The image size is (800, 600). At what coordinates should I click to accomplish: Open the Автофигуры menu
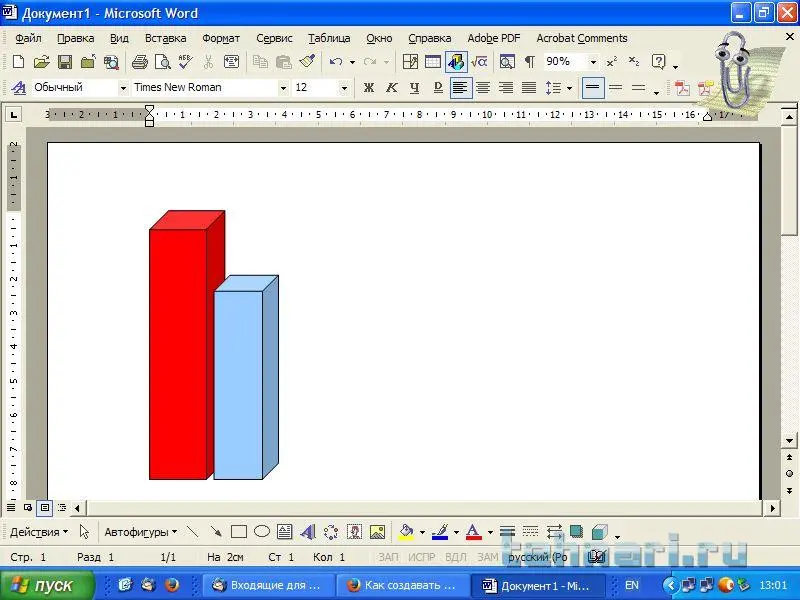coord(140,532)
